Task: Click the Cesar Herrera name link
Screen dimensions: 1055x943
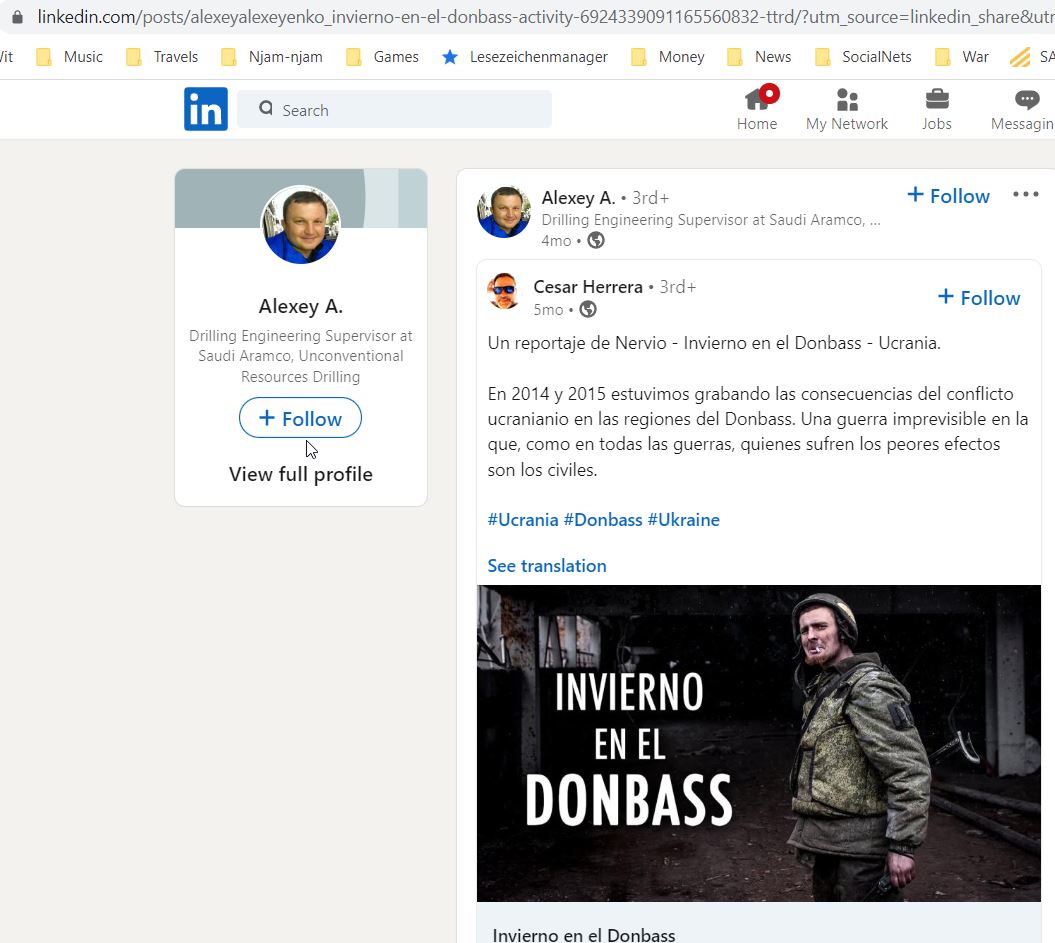Action: pos(588,287)
